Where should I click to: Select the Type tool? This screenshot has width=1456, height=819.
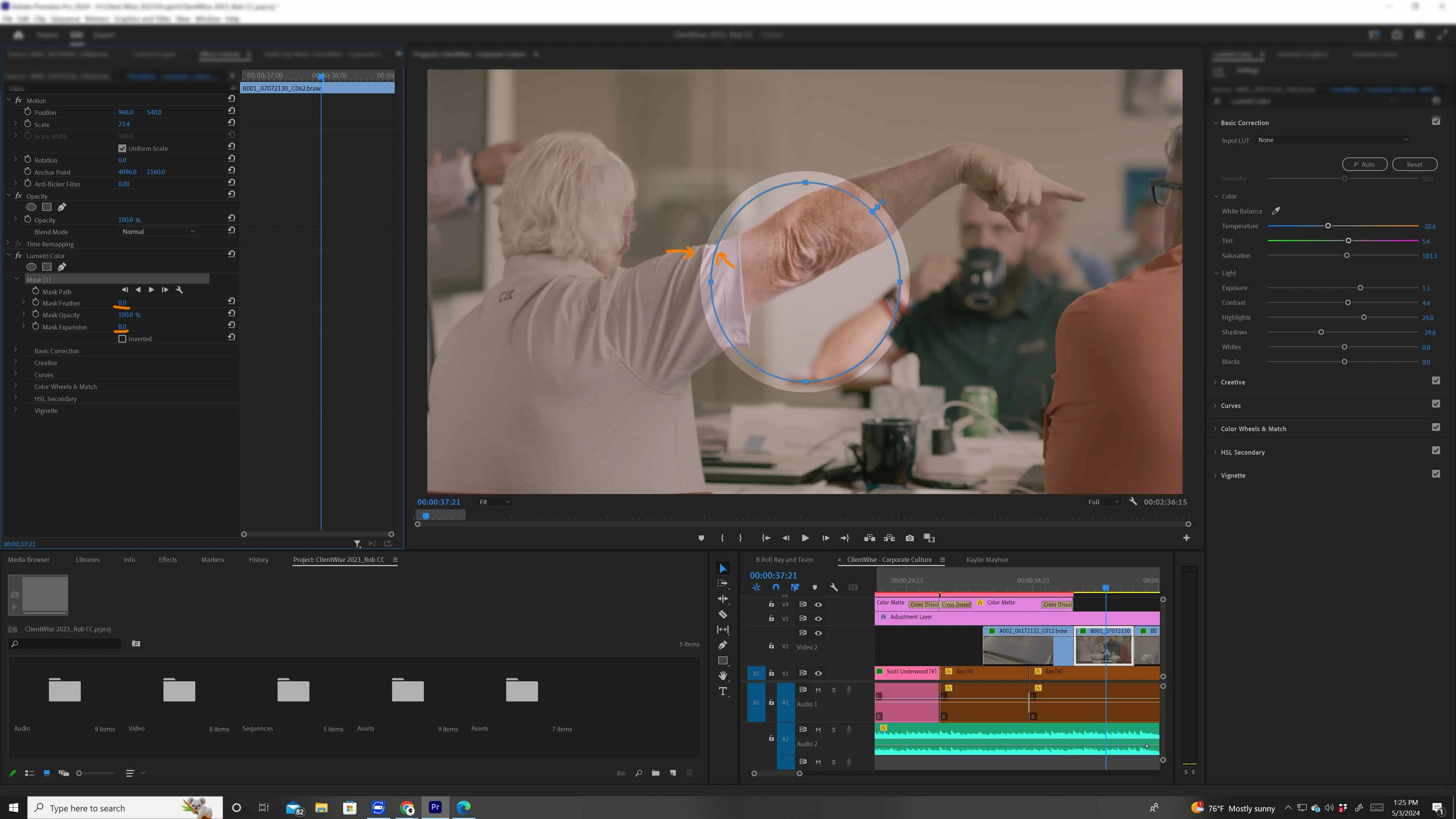tap(722, 691)
